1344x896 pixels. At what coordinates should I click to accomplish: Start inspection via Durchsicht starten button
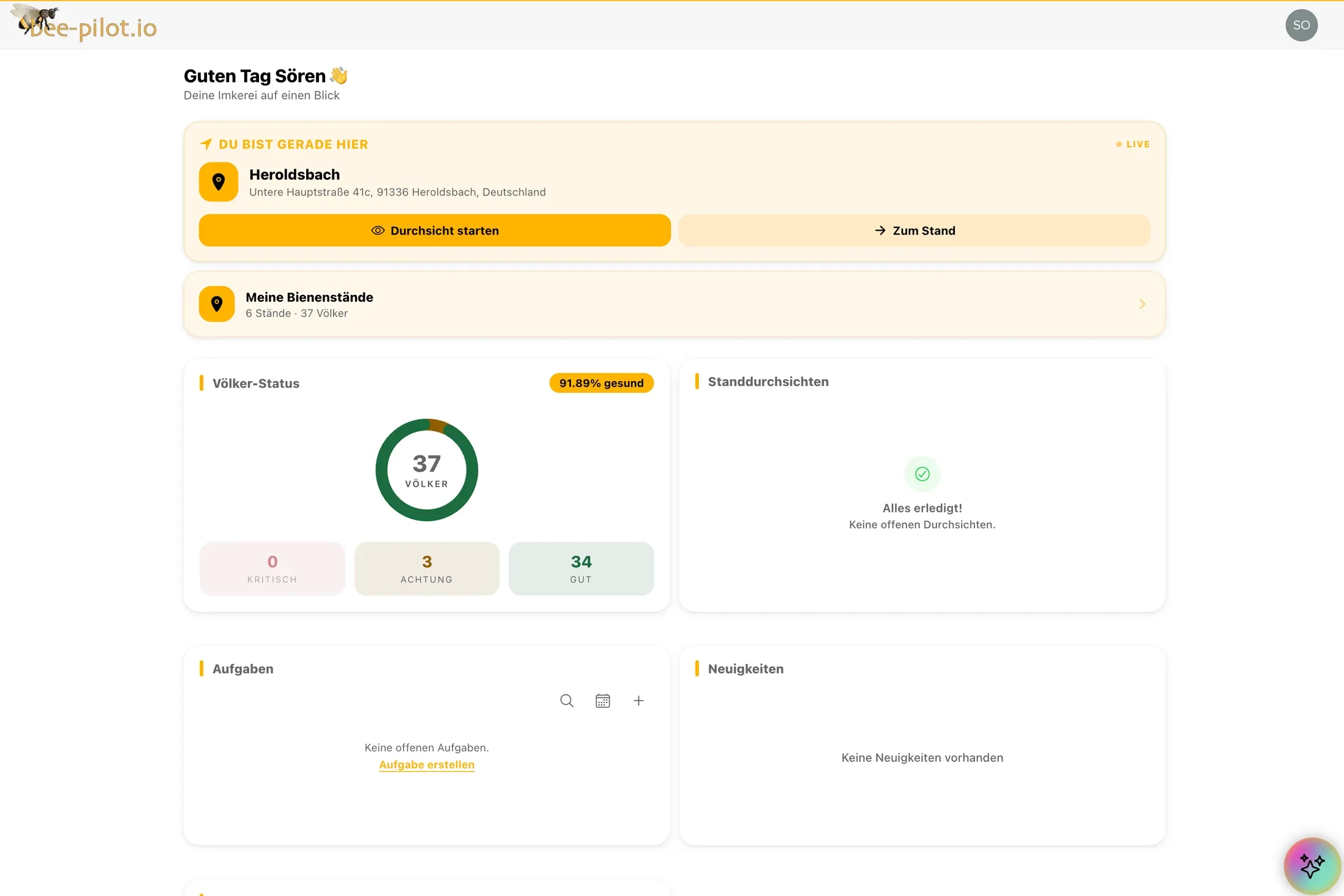coord(435,230)
